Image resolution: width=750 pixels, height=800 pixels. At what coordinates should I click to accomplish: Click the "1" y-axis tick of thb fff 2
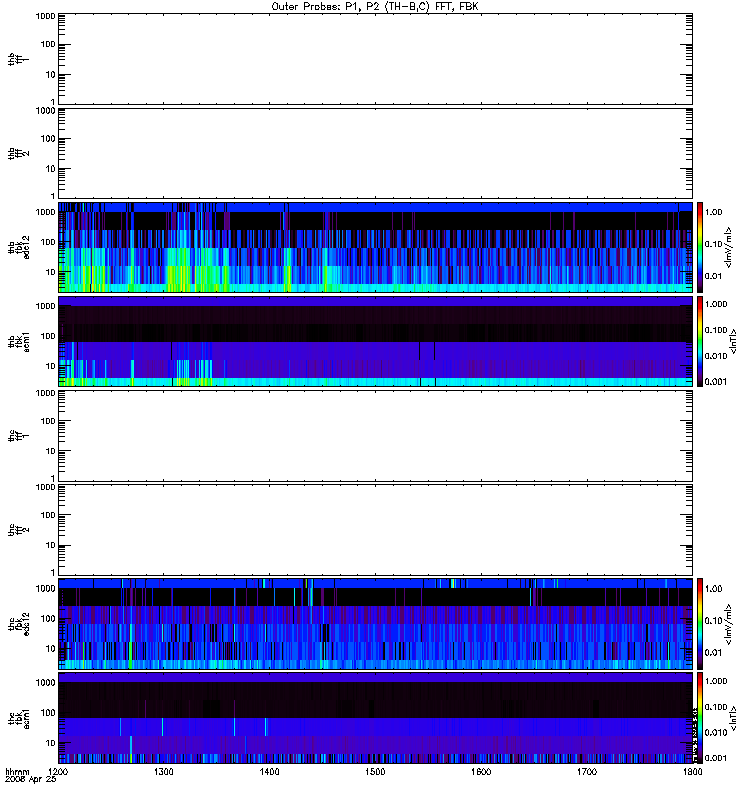(53, 196)
